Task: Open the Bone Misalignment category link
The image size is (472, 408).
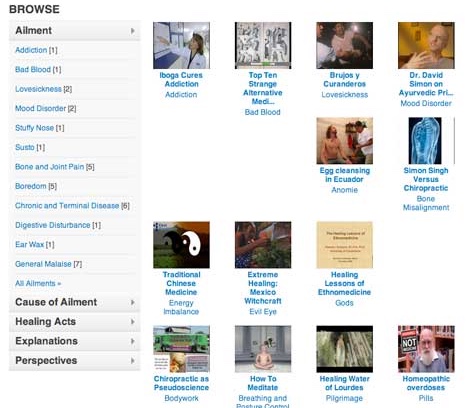Action: [426, 203]
